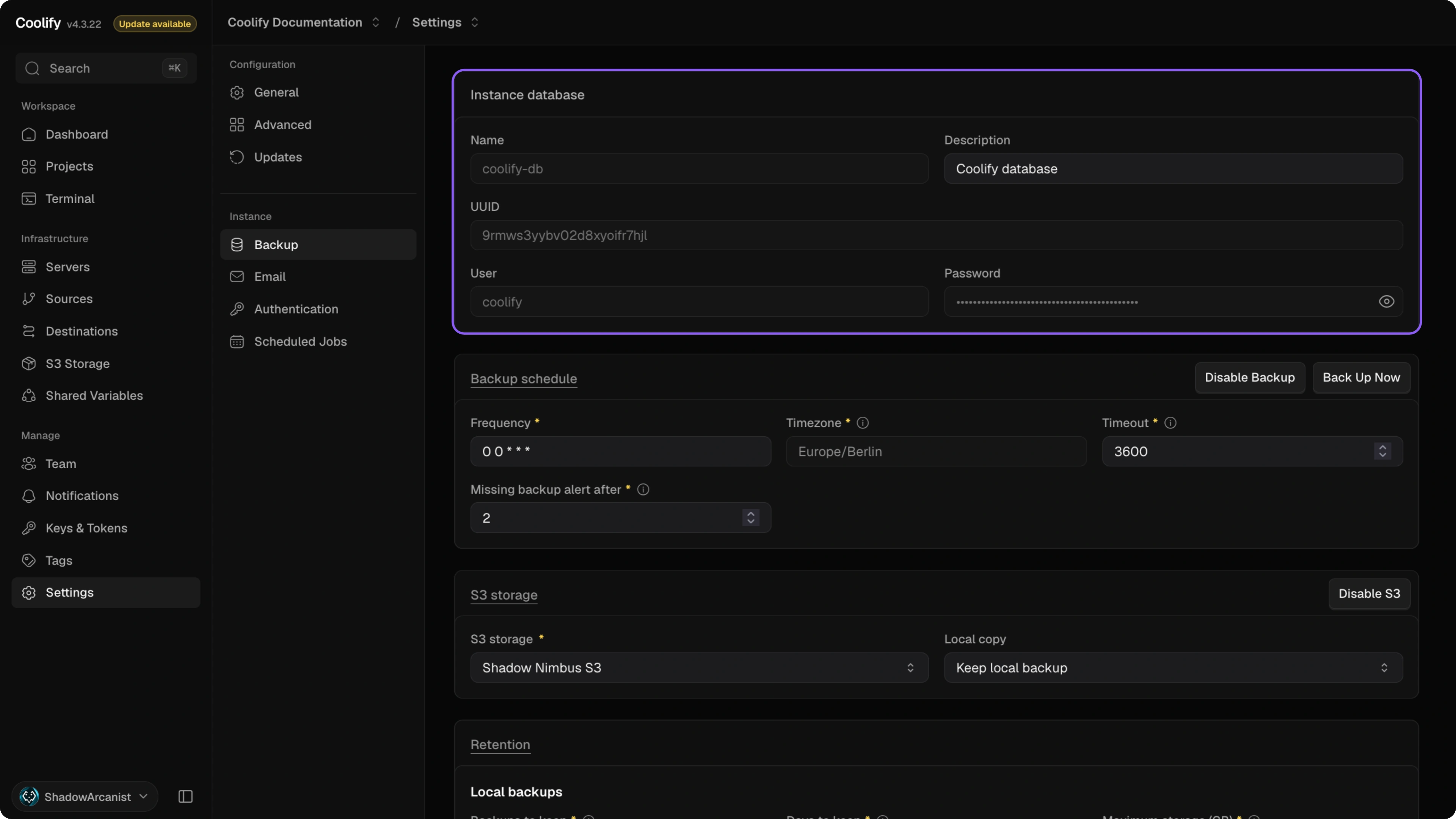The image size is (1456, 819).
Task: Open Email instance settings
Action: [318, 277]
